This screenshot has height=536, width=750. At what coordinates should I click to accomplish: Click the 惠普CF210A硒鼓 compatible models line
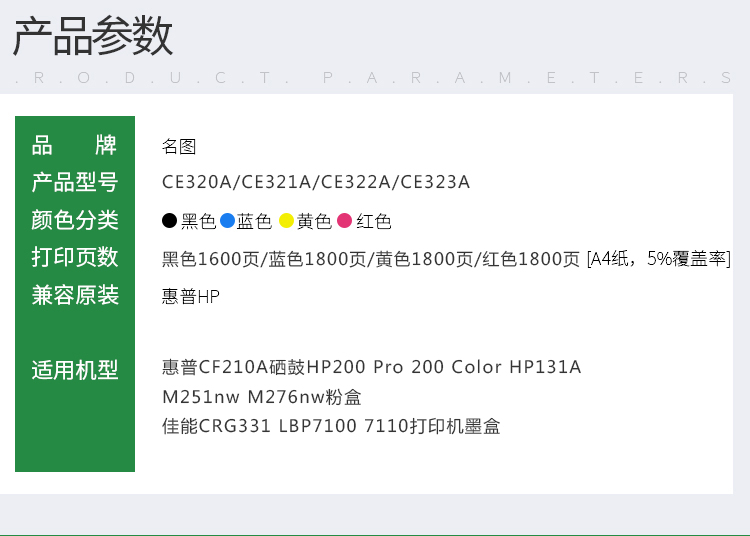[371, 367]
